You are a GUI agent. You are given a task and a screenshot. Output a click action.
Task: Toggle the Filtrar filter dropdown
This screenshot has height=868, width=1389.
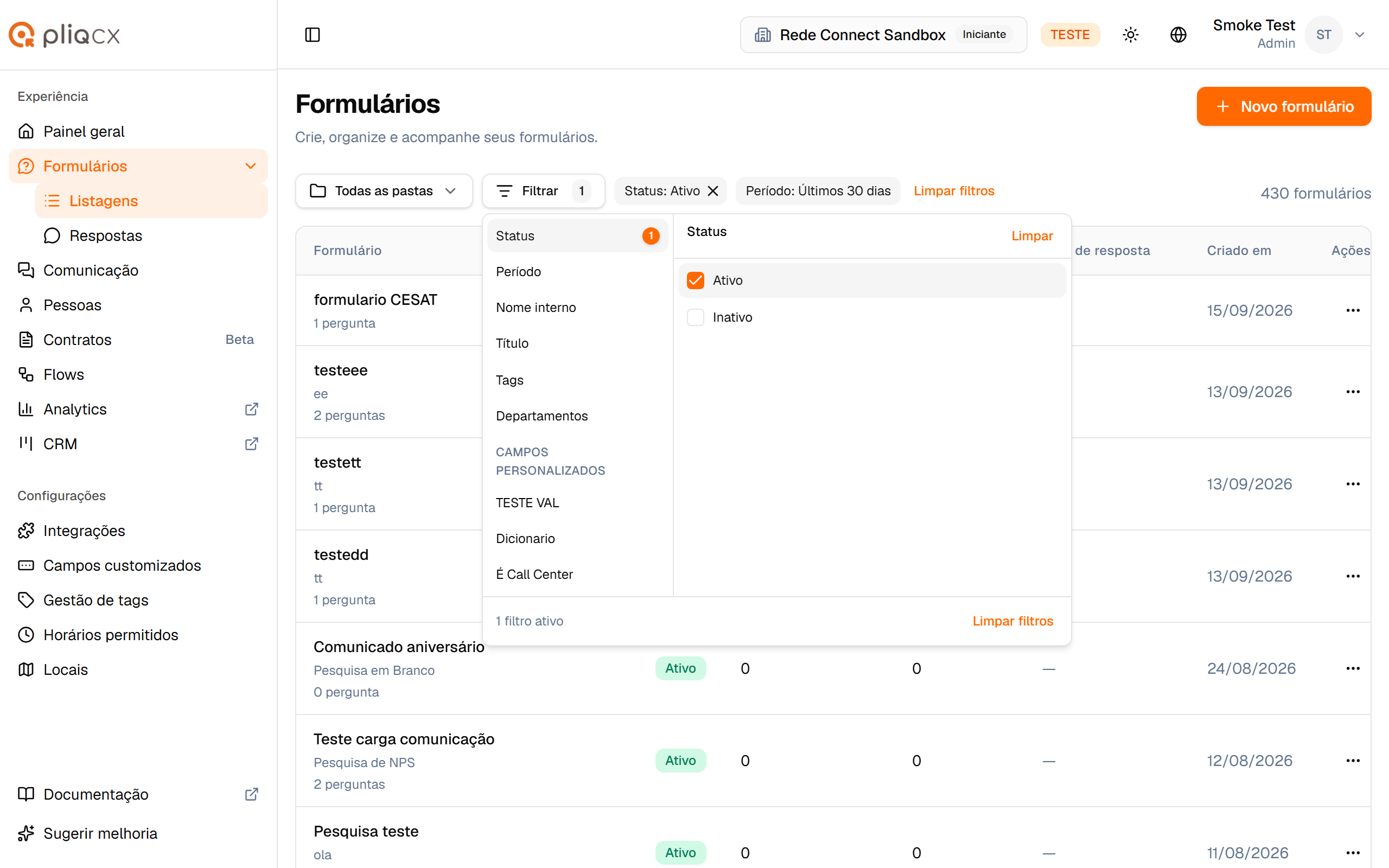tap(543, 190)
